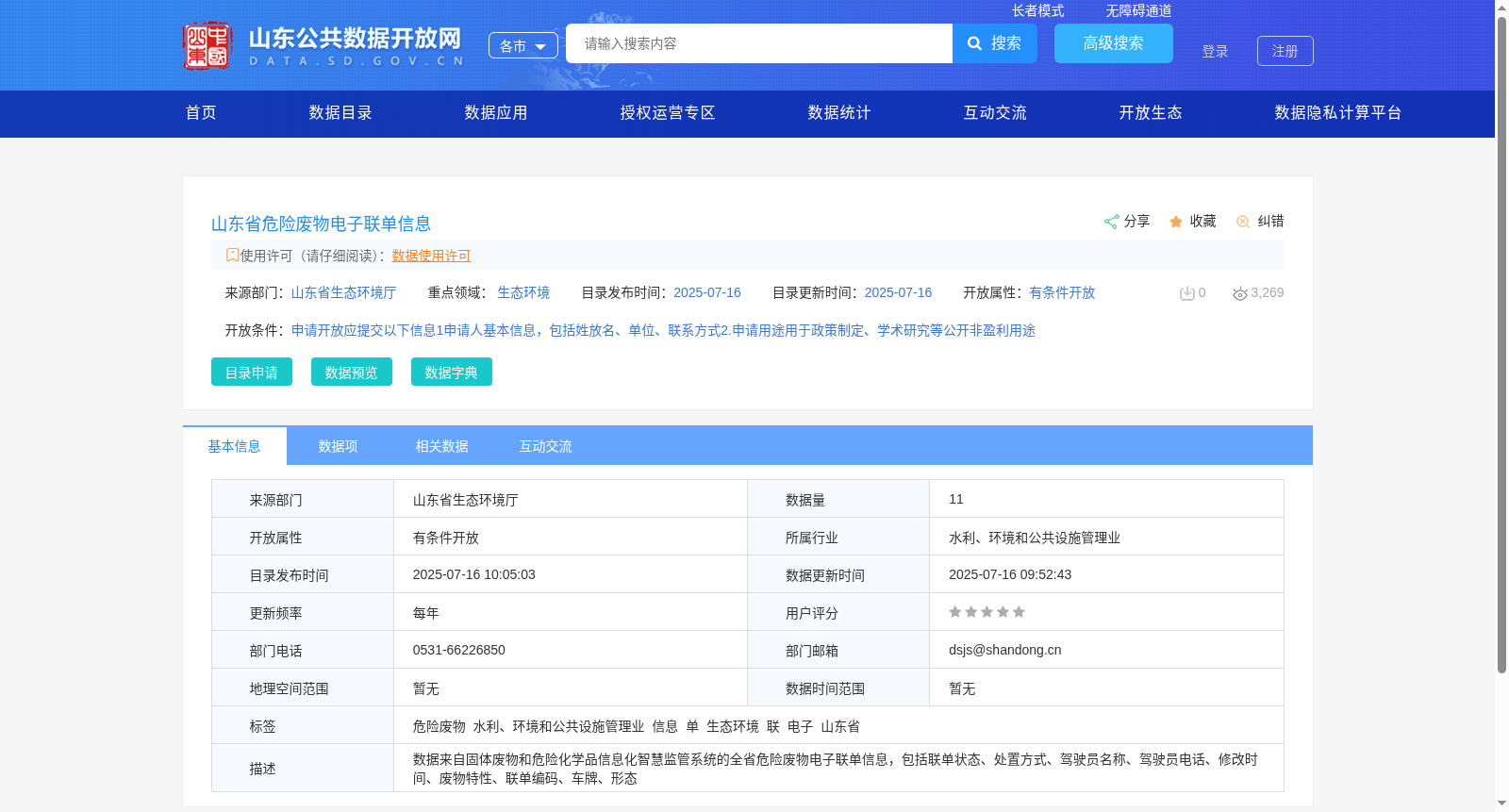Click the 更新频率 value 每年

(x=426, y=613)
